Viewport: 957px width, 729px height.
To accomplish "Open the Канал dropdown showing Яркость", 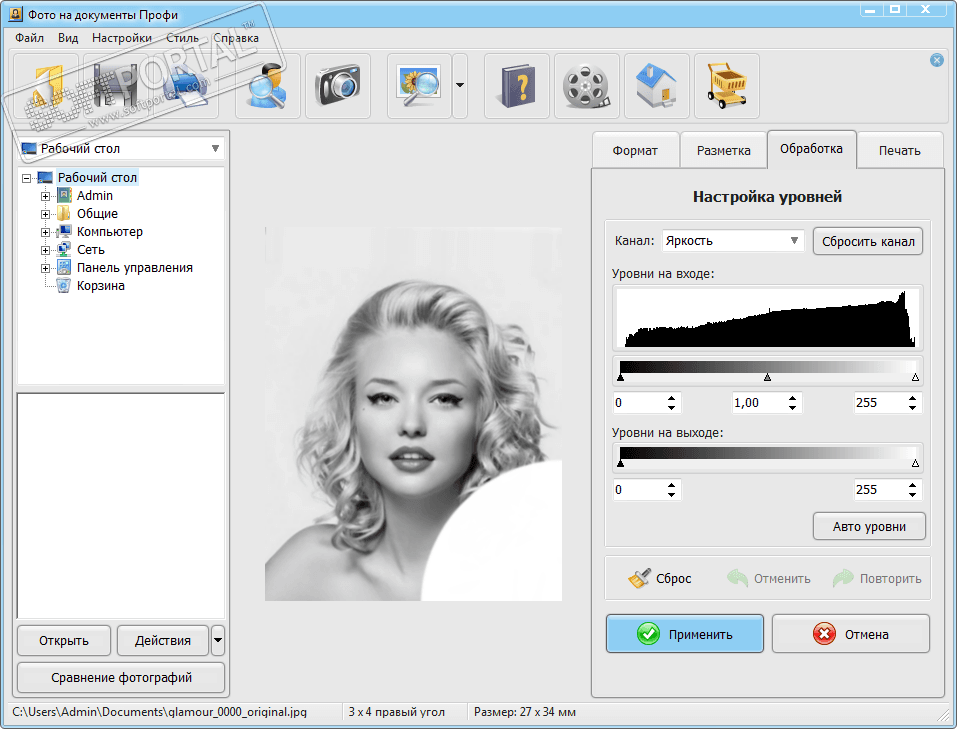I will click(x=732, y=241).
